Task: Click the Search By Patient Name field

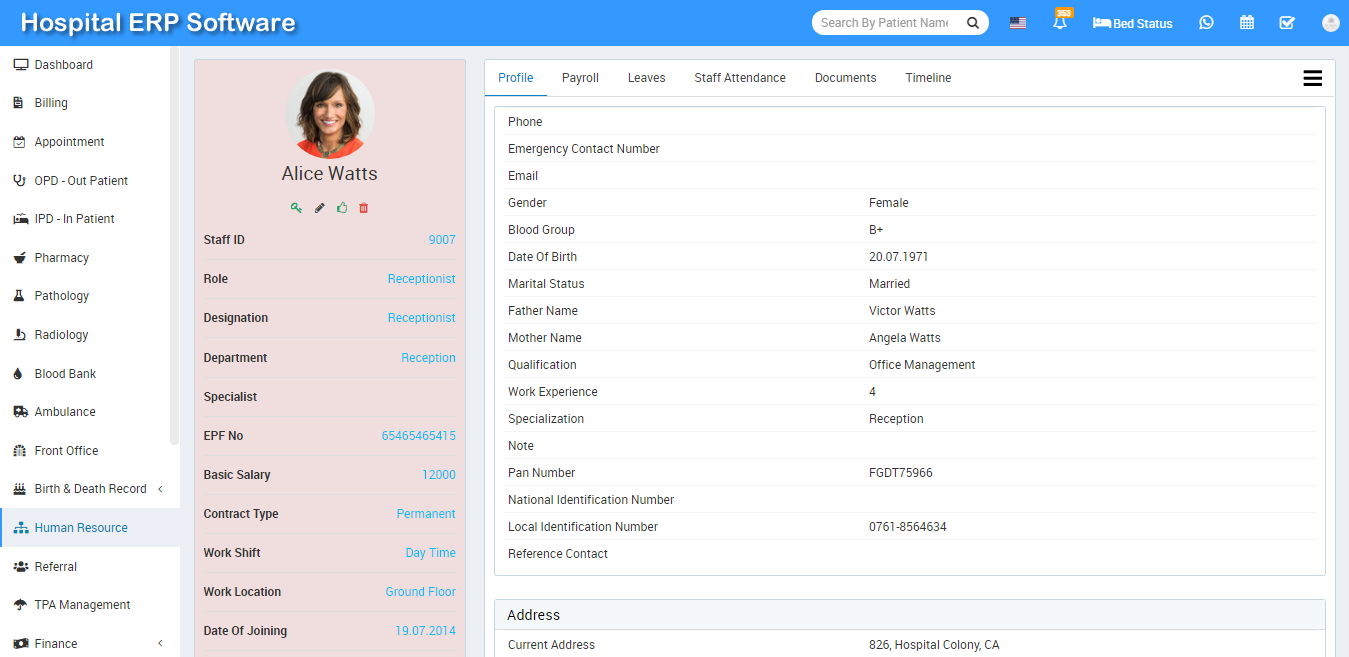Action: [885, 23]
